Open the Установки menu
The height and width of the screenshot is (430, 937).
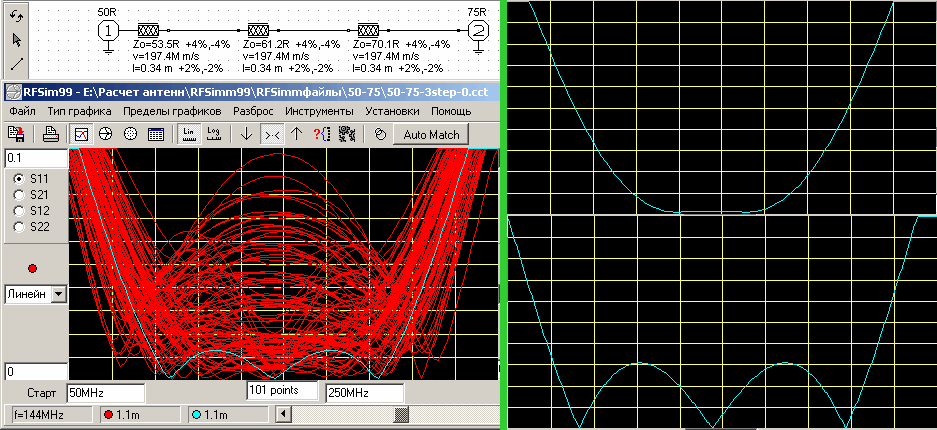point(393,111)
